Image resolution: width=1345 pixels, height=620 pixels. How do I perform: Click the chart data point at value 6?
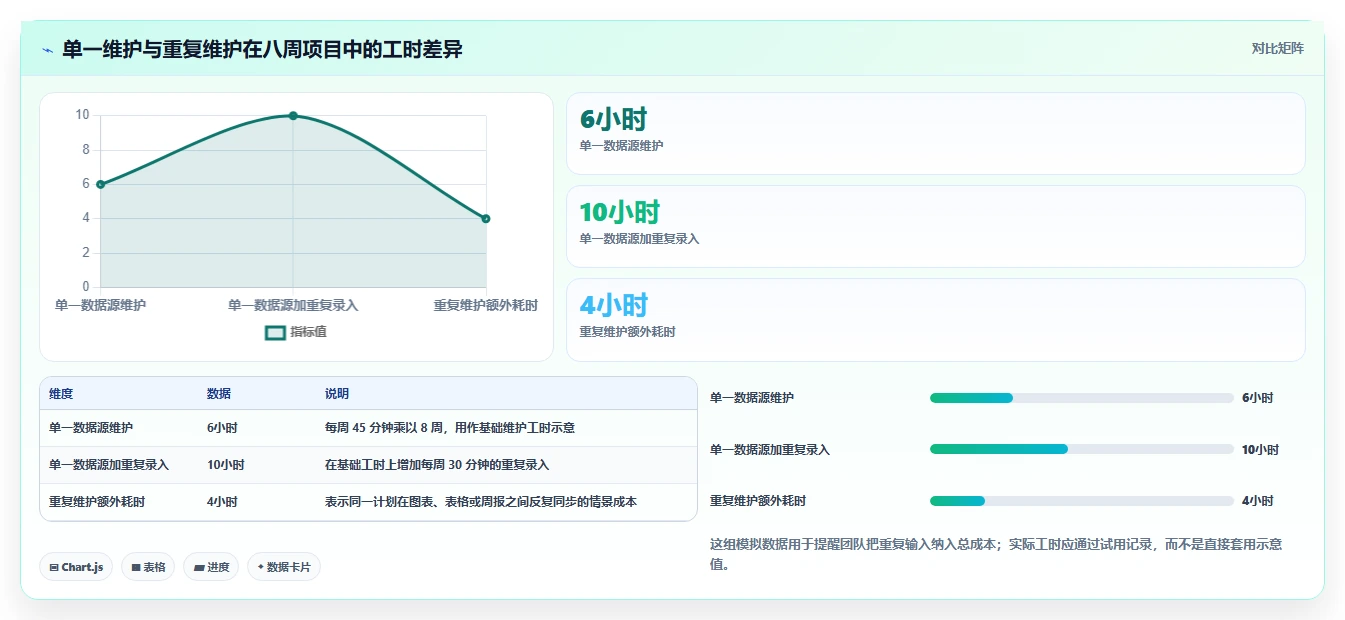point(100,184)
